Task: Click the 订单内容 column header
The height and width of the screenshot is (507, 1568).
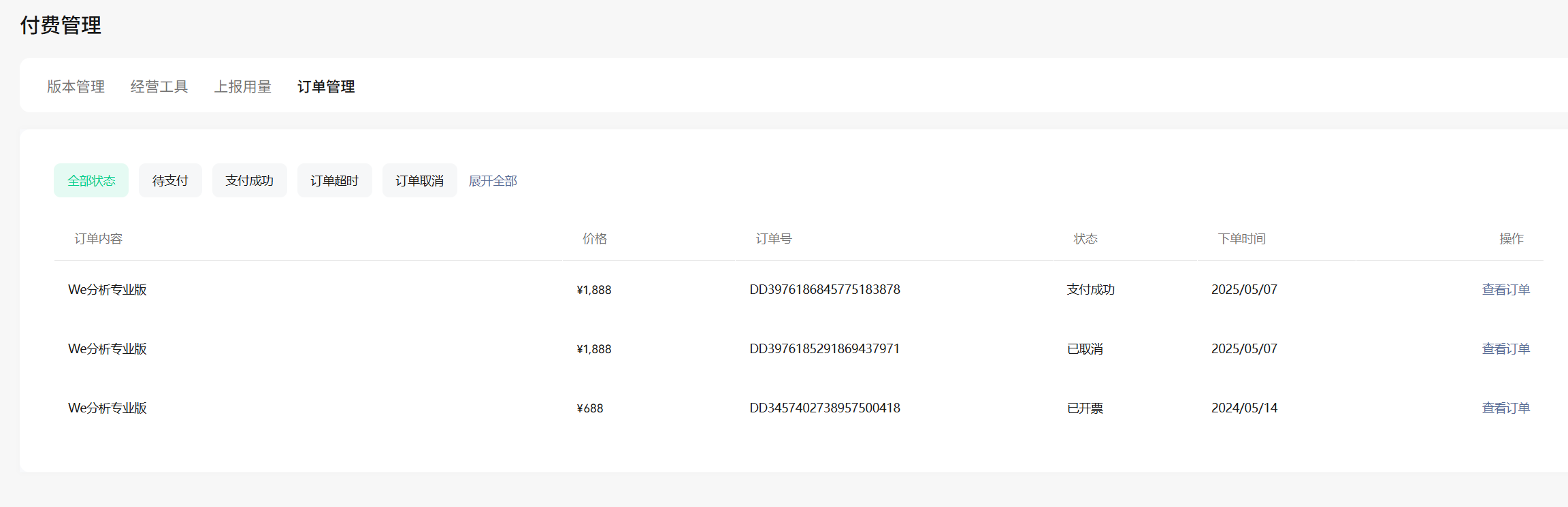Action: tap(99, 238)
